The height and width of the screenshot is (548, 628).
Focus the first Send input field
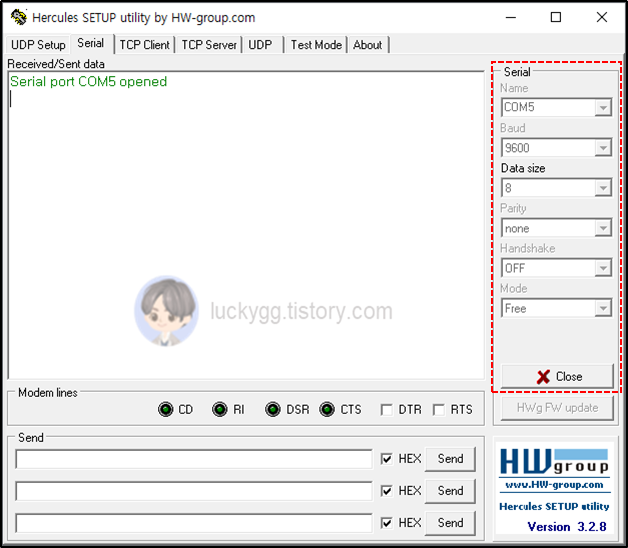(194, 459)
